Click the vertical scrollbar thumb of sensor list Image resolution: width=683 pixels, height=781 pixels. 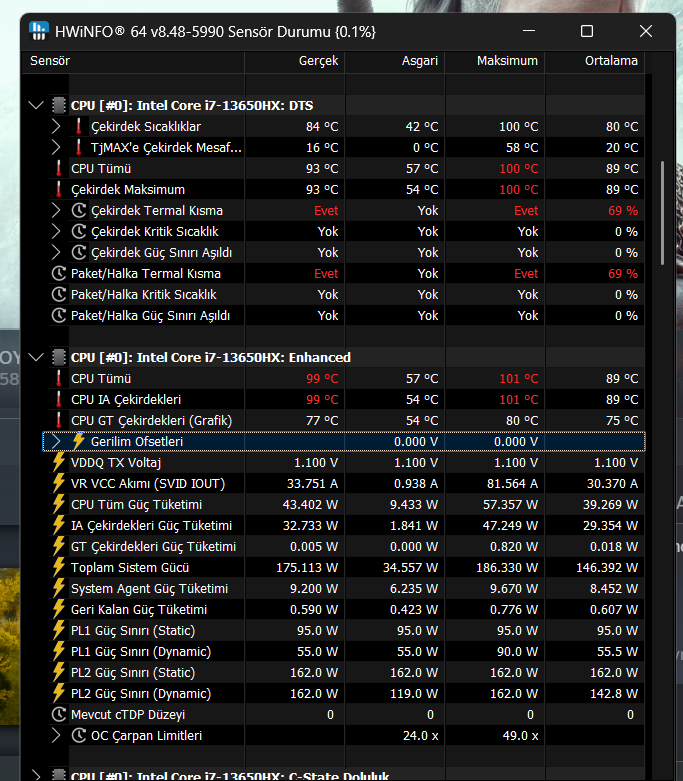662,213
